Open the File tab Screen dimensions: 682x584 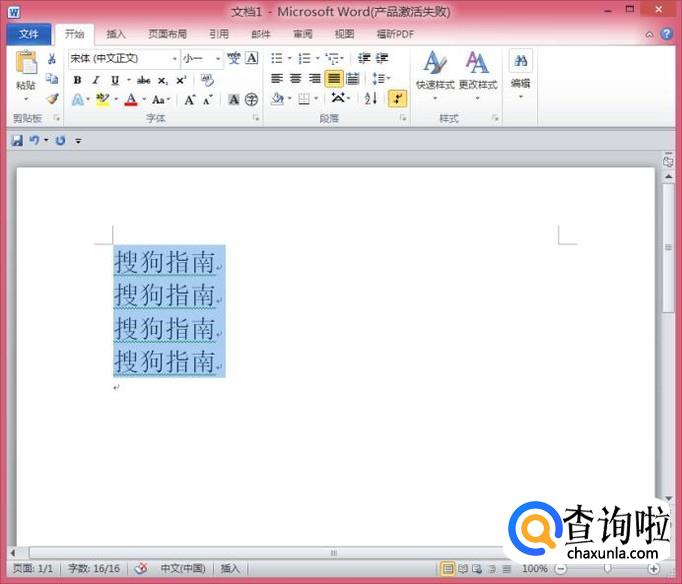coord(29,34)
